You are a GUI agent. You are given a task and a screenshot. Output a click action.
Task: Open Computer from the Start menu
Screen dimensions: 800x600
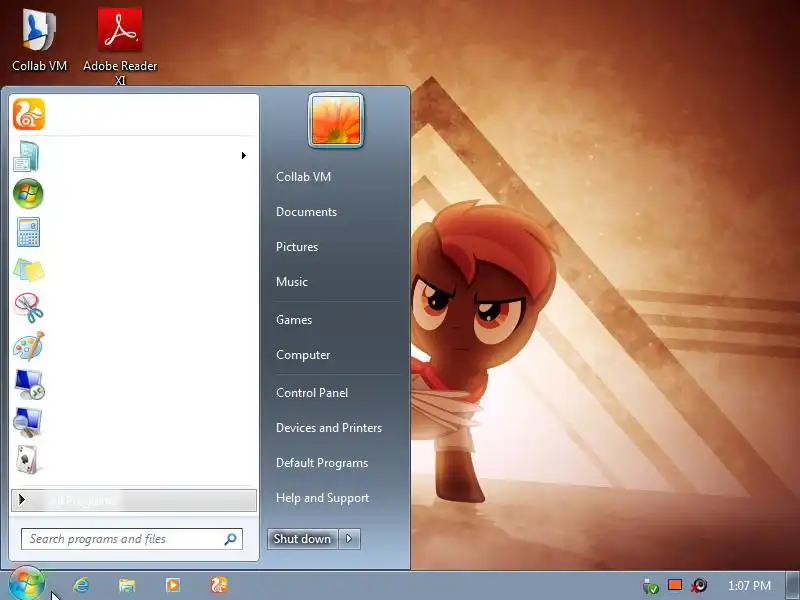pos(303,355)
